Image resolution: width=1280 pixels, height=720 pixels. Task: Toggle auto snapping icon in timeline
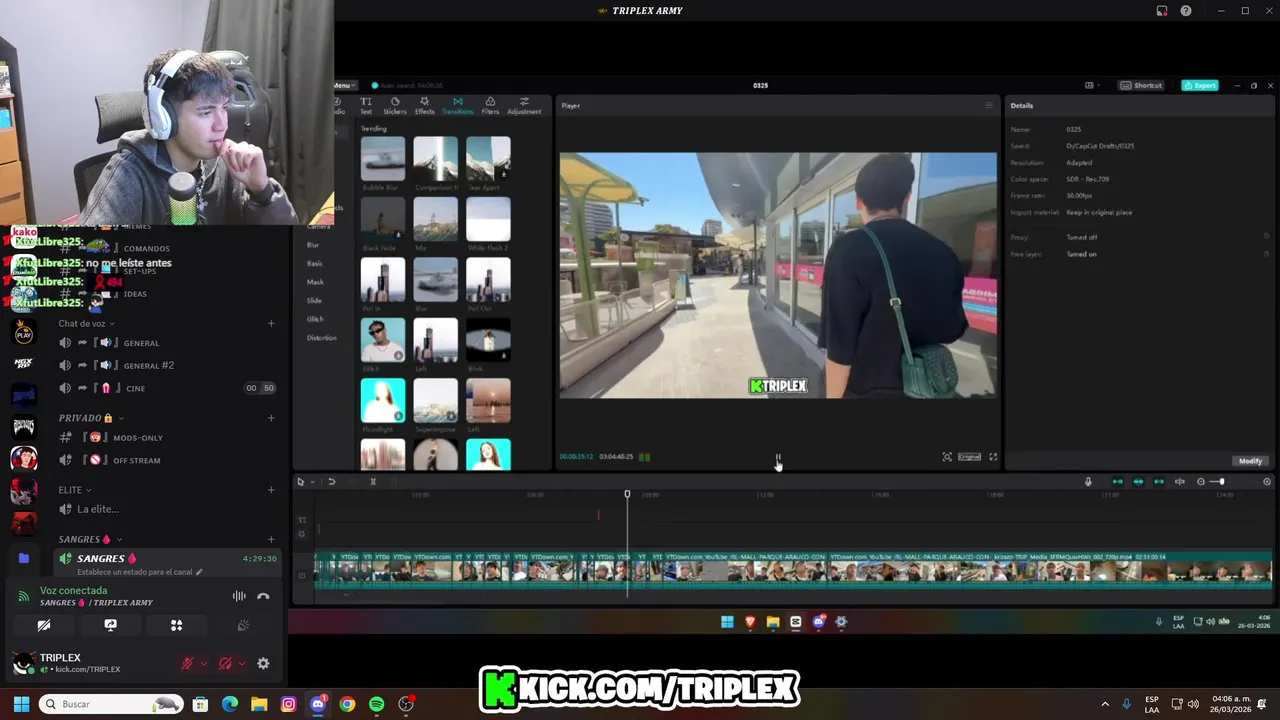pyautogui.click(x=1138, y=482)
